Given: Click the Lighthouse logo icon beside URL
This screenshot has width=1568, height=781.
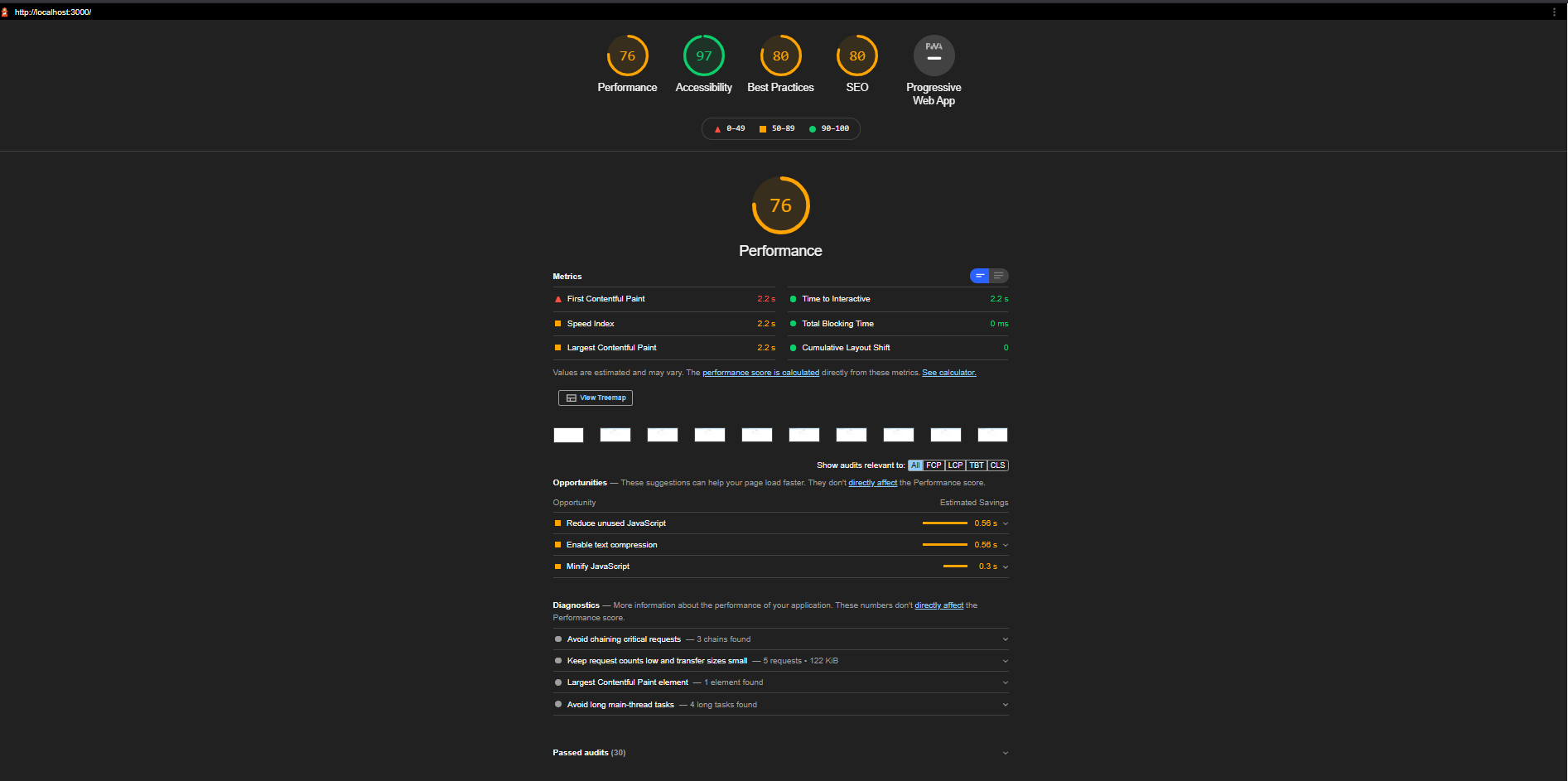Looking at the screenshot, I should pos(5,12).
